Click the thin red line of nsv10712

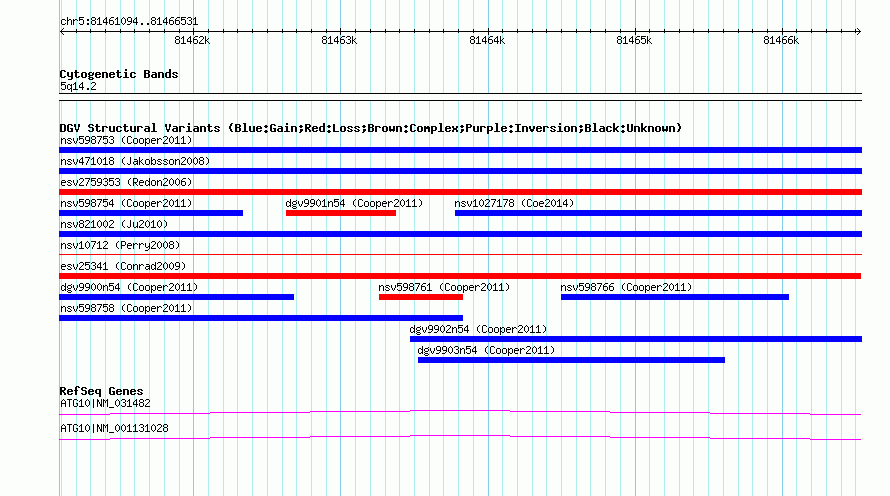tap(460, 254)
